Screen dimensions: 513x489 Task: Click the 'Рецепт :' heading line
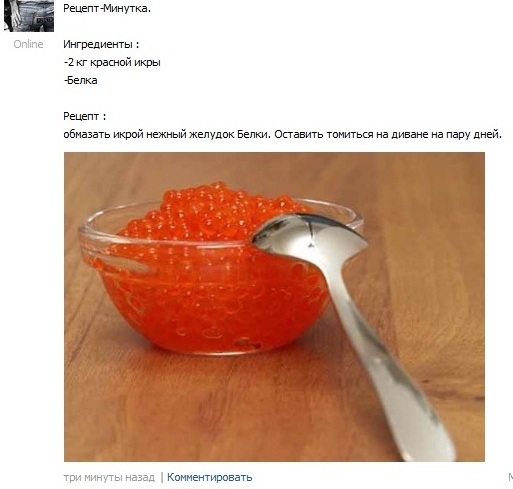85,116
